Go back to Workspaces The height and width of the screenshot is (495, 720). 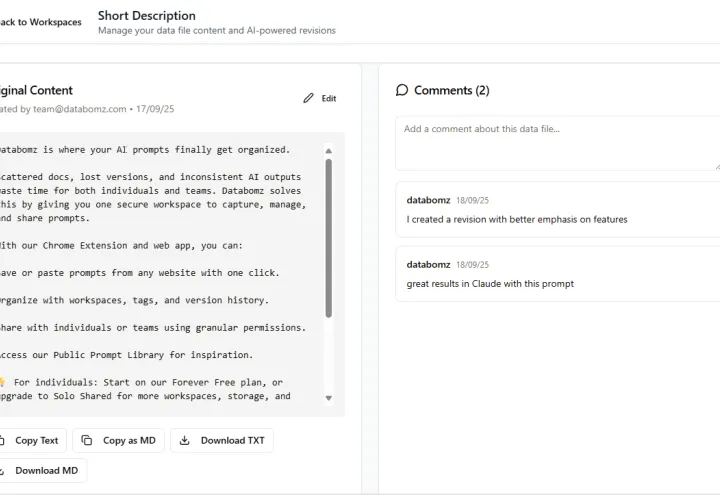[x=40, y=22]
